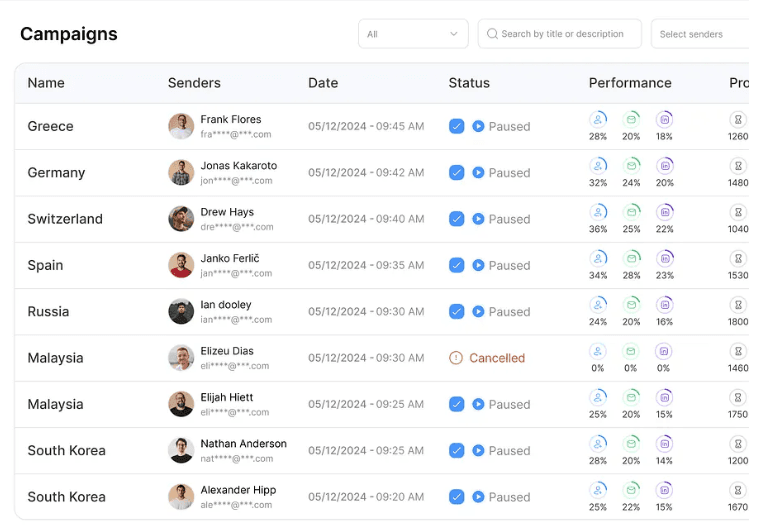The image size is (757, 532).
Task: Click the date 05/12/2024 - 09:45 AM
Action: (x=366, y=126)
